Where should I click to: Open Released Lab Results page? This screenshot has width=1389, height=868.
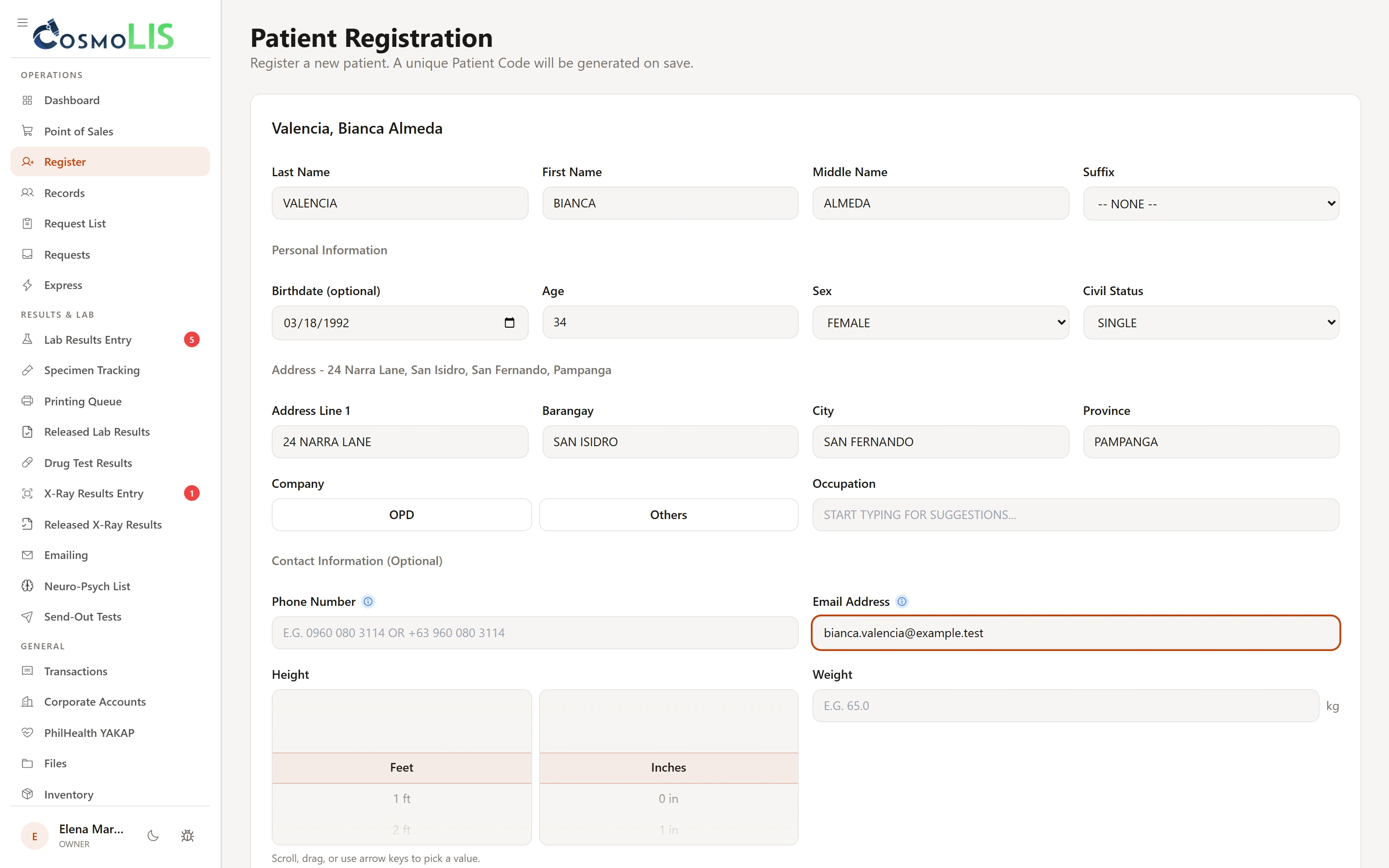click(x=110, y=432)
